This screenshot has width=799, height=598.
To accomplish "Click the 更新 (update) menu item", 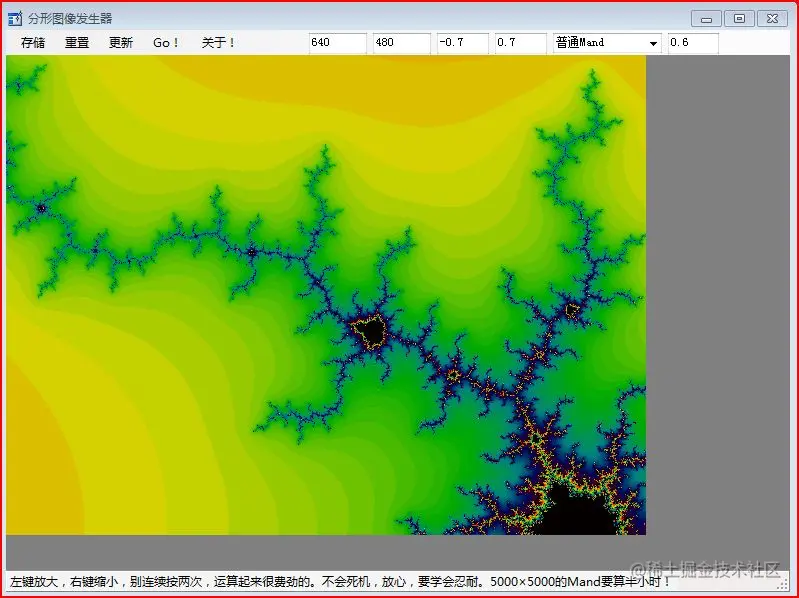I will coord(121,43).
